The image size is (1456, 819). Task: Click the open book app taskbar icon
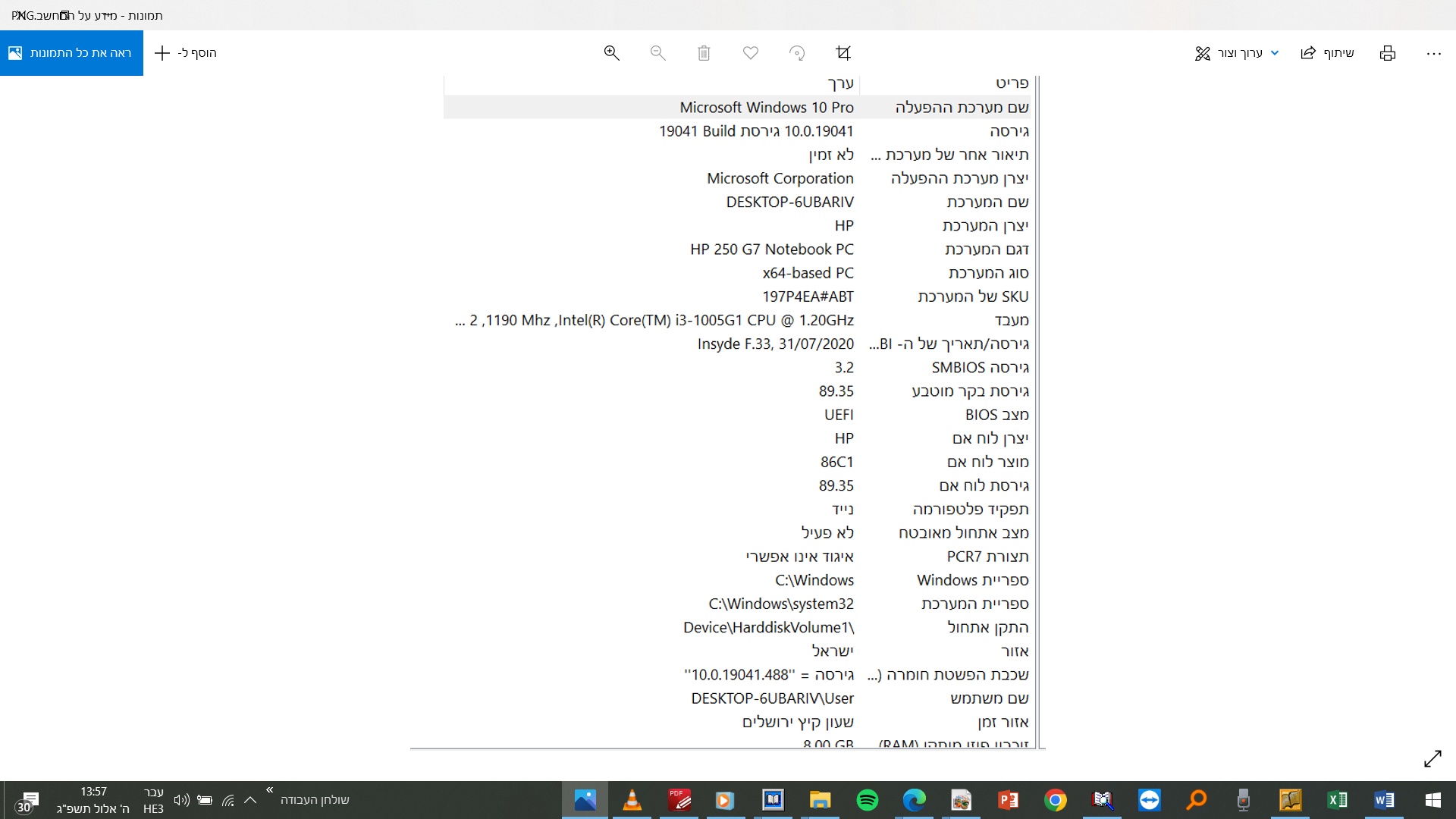click(773, 800)
